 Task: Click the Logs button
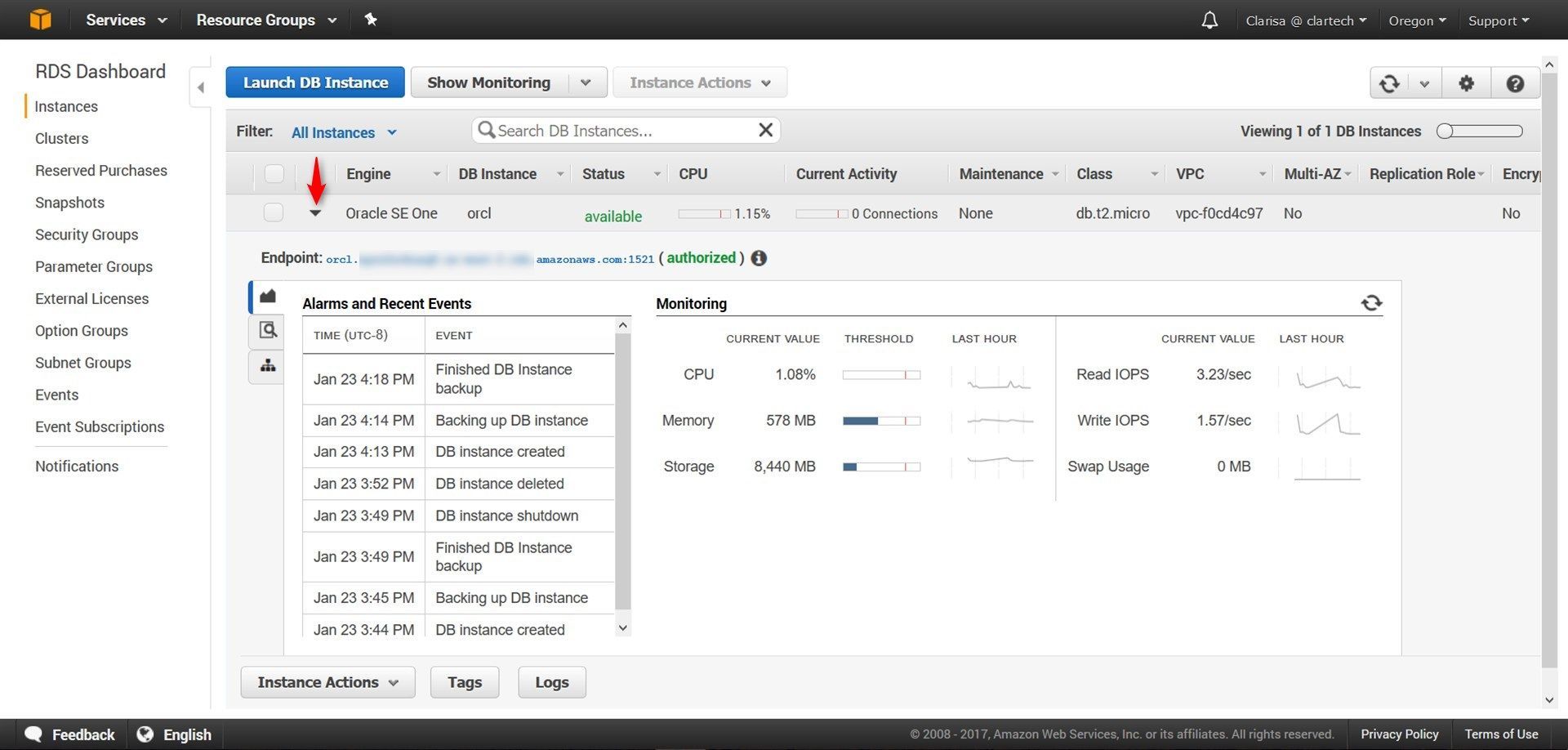[552, 682]
